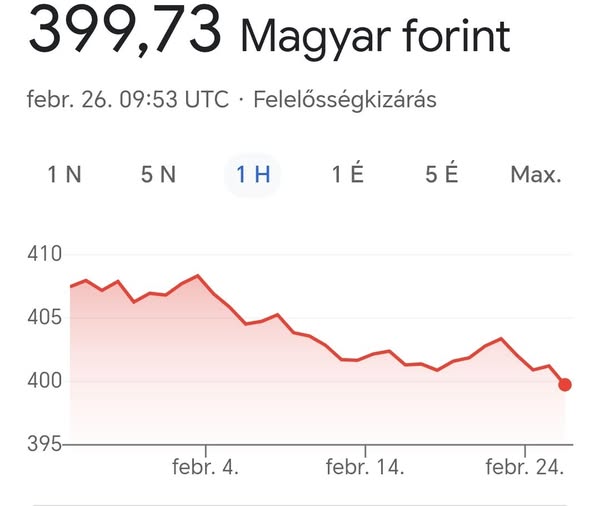Click the Magyar forint currency label

point(375,37)
